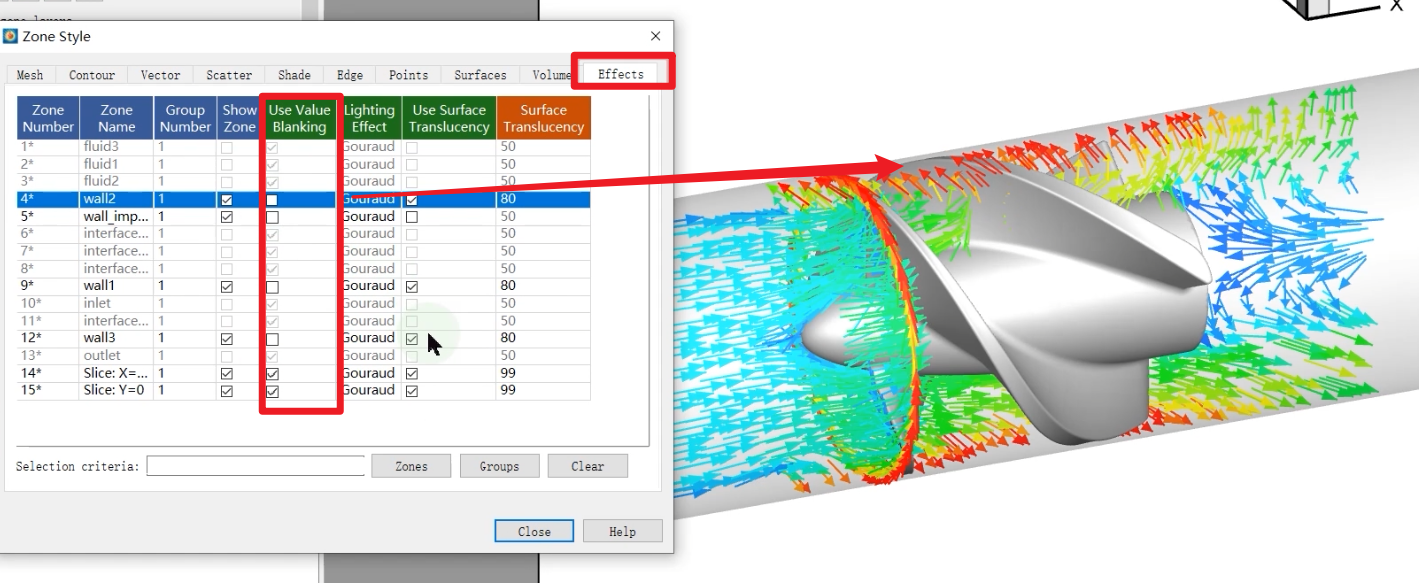Click the Selection criteria input field
Screen dimensions: 1419x583
click(x=256, y=466)
